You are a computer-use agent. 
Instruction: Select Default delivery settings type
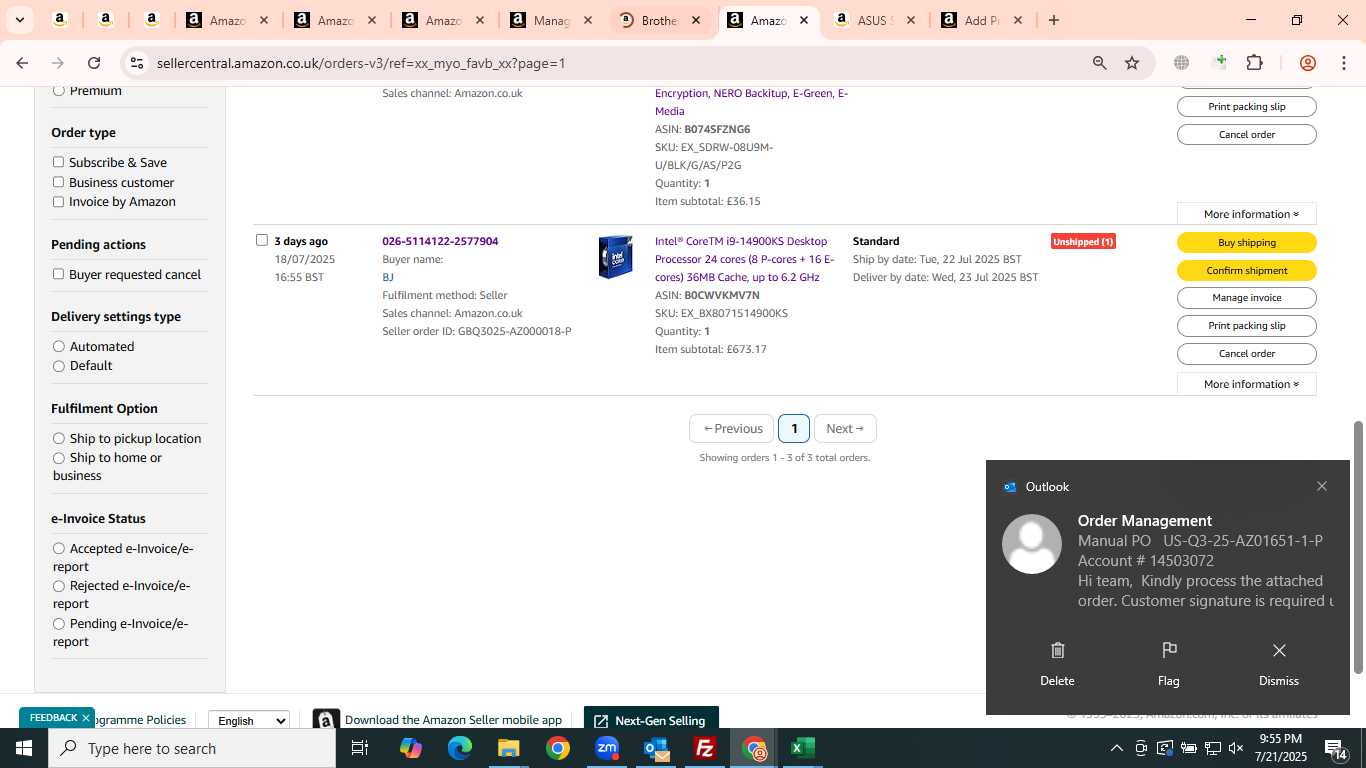click(x=59, y=365)
